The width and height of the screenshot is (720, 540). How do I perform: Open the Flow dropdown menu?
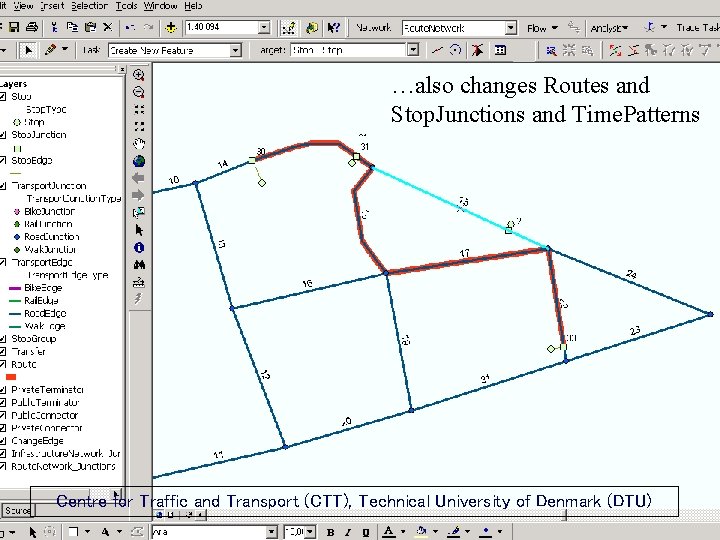click(x=542, y=28)
